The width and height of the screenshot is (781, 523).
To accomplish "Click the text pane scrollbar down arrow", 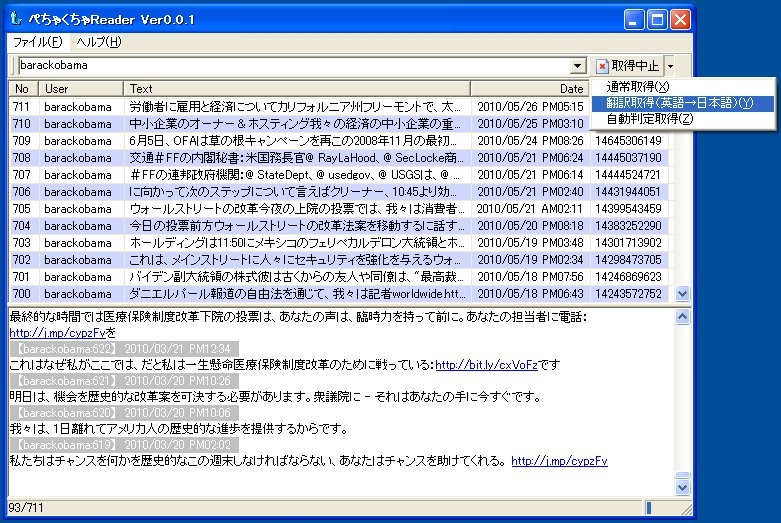I will [682, 488].
